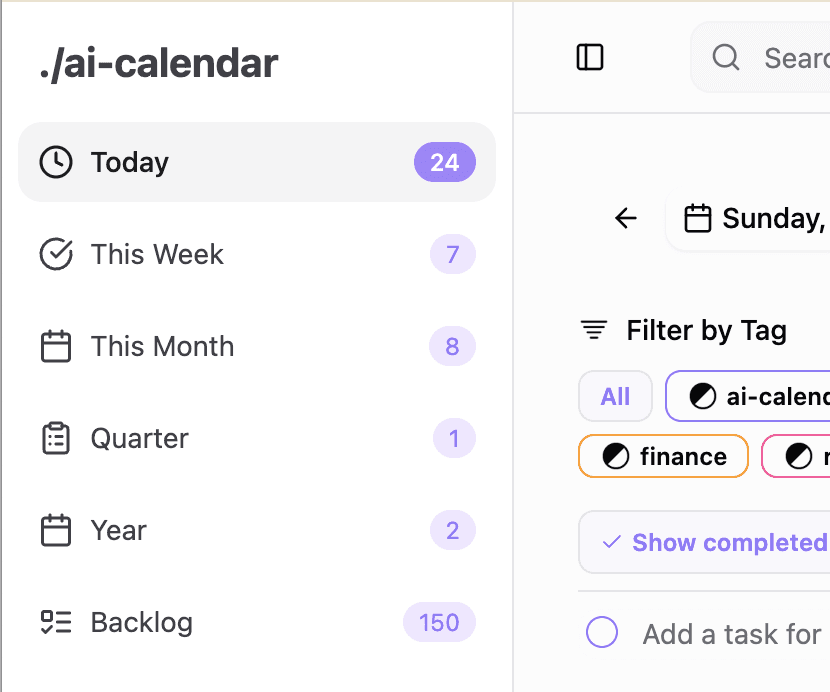The width and height of the screenshot is (830, 692).
Task: Click the Quarter clipboard icon
Action: [x=56, y=439]
